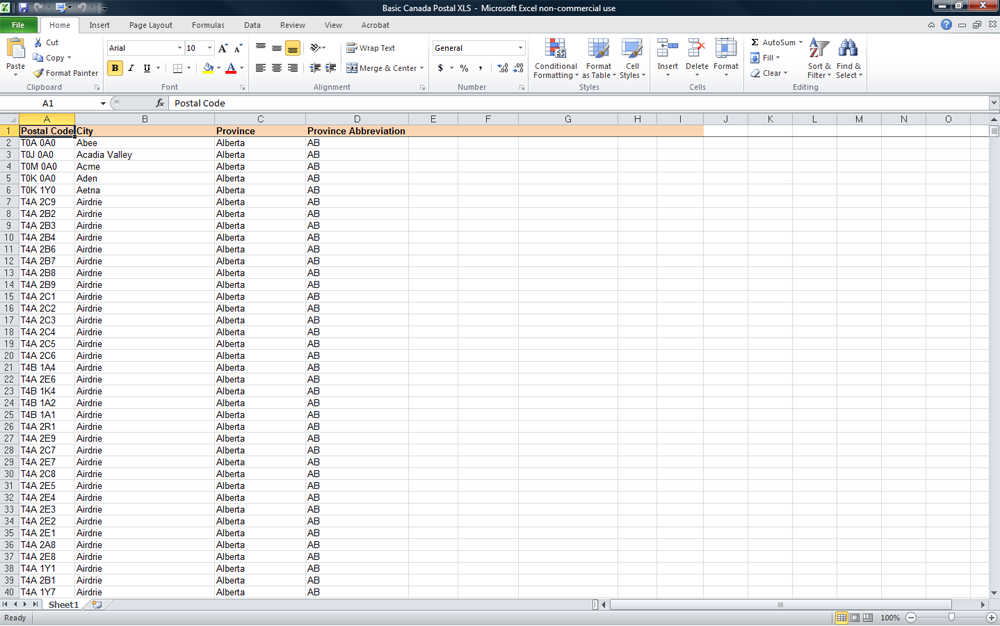Click Increase Decimal icon
The height and width of the screenshot is (626, 1000).
tap(503, 68)
